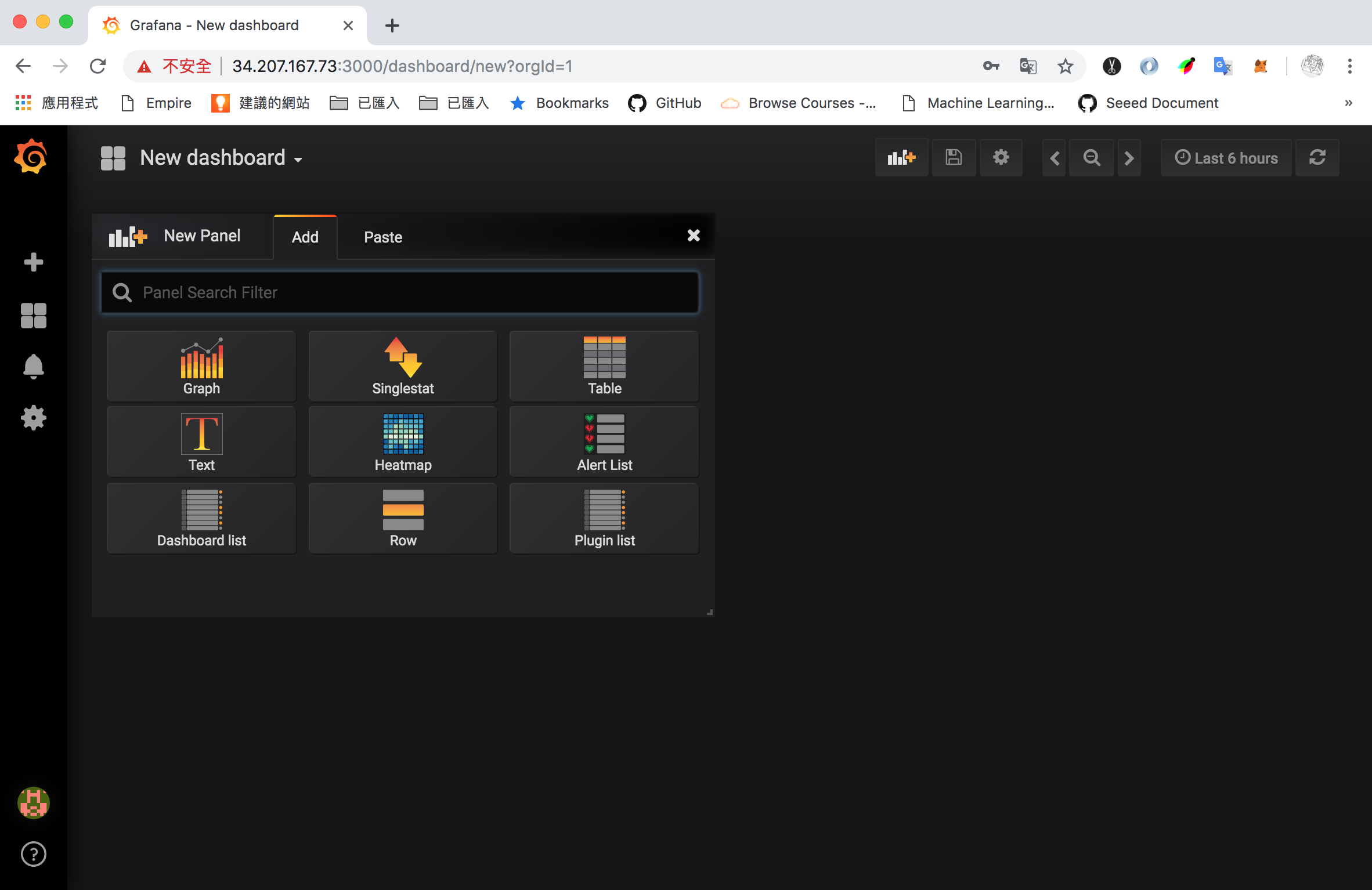1372x890 pixels.
Task: Save the dashboard with disk icon
Action: pos(954,158)
